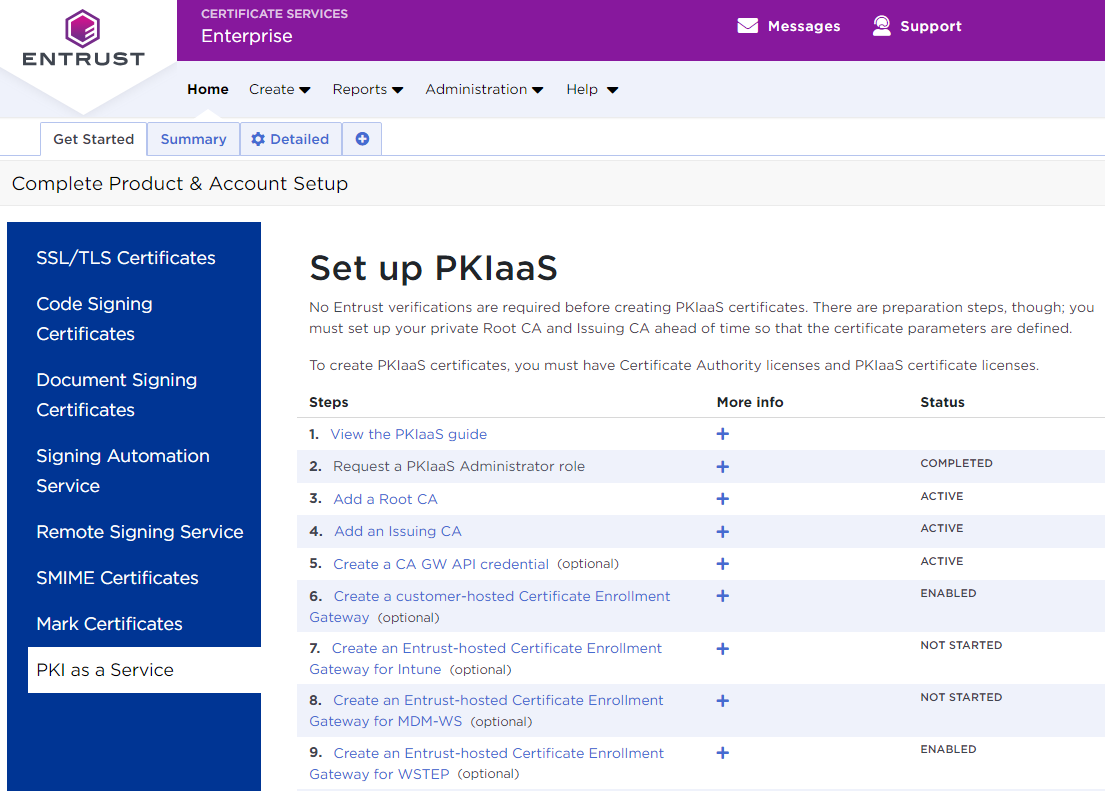Click the gear icon on Detailed tab
The image size is (1105, 791).
coord(258,139)
